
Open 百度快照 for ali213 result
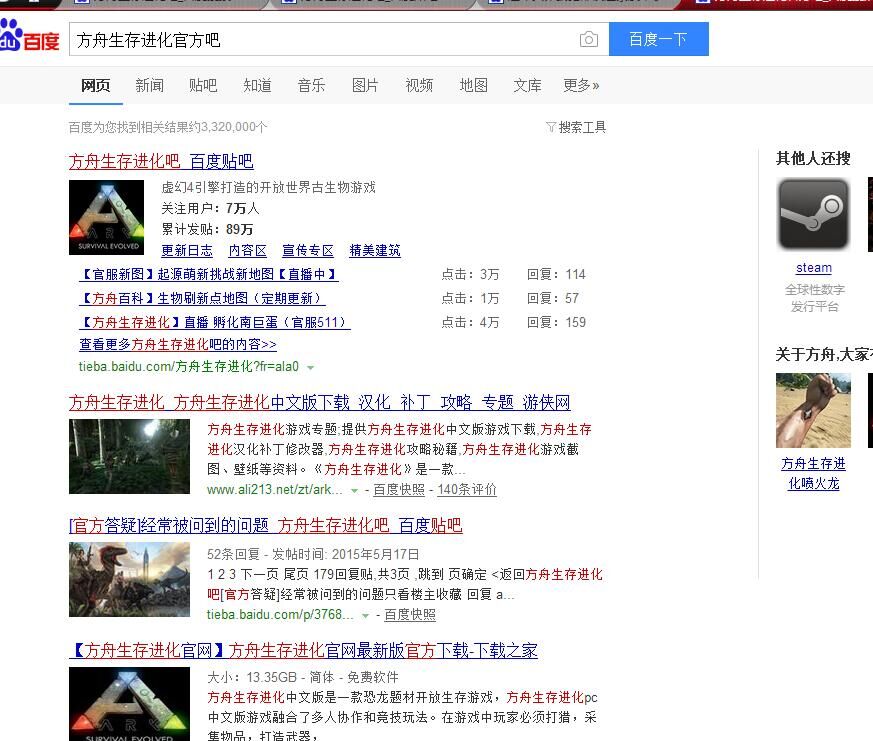pyautogui.click(x=399, y=489)
